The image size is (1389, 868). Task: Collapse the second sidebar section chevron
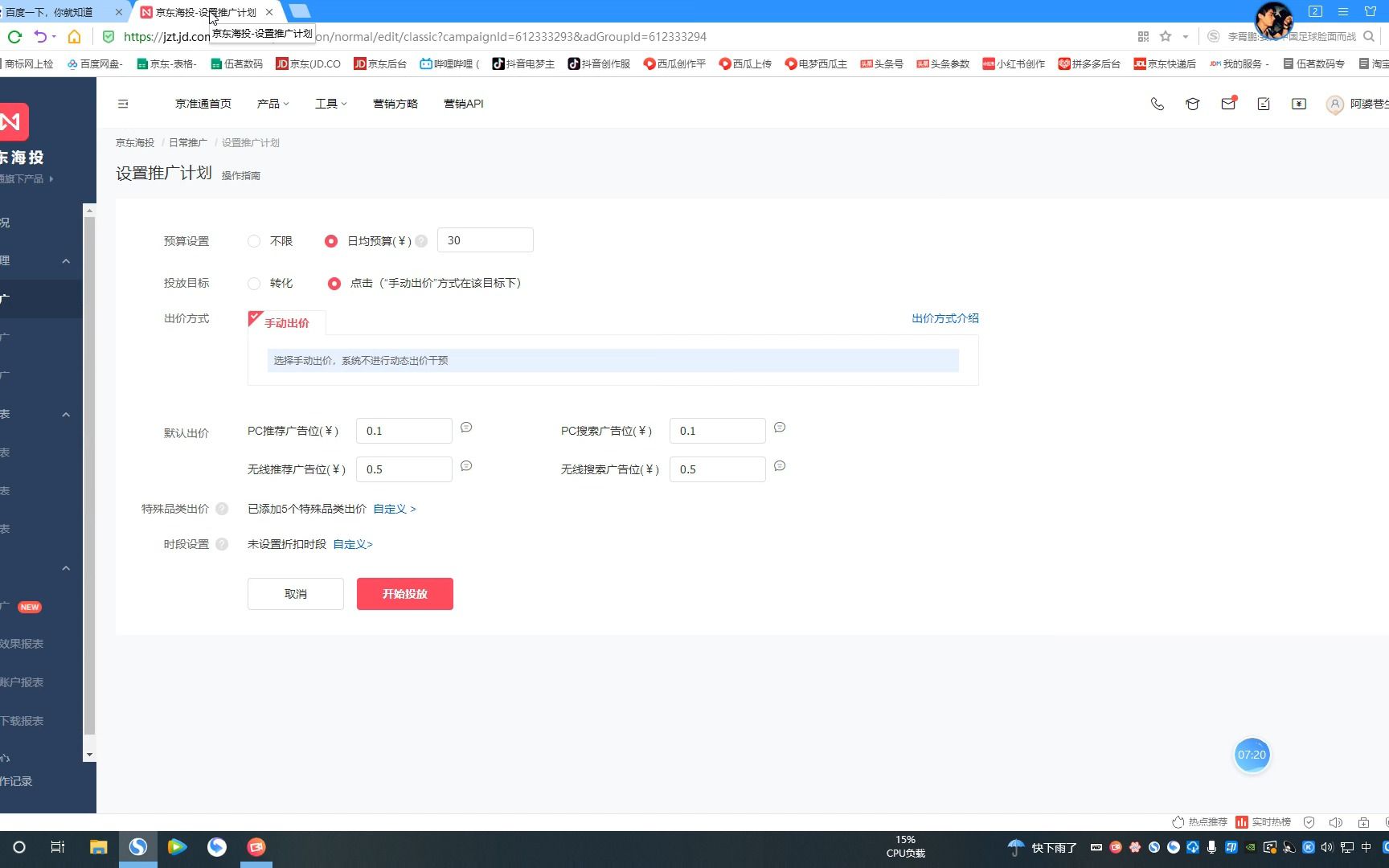pos(66,415)
